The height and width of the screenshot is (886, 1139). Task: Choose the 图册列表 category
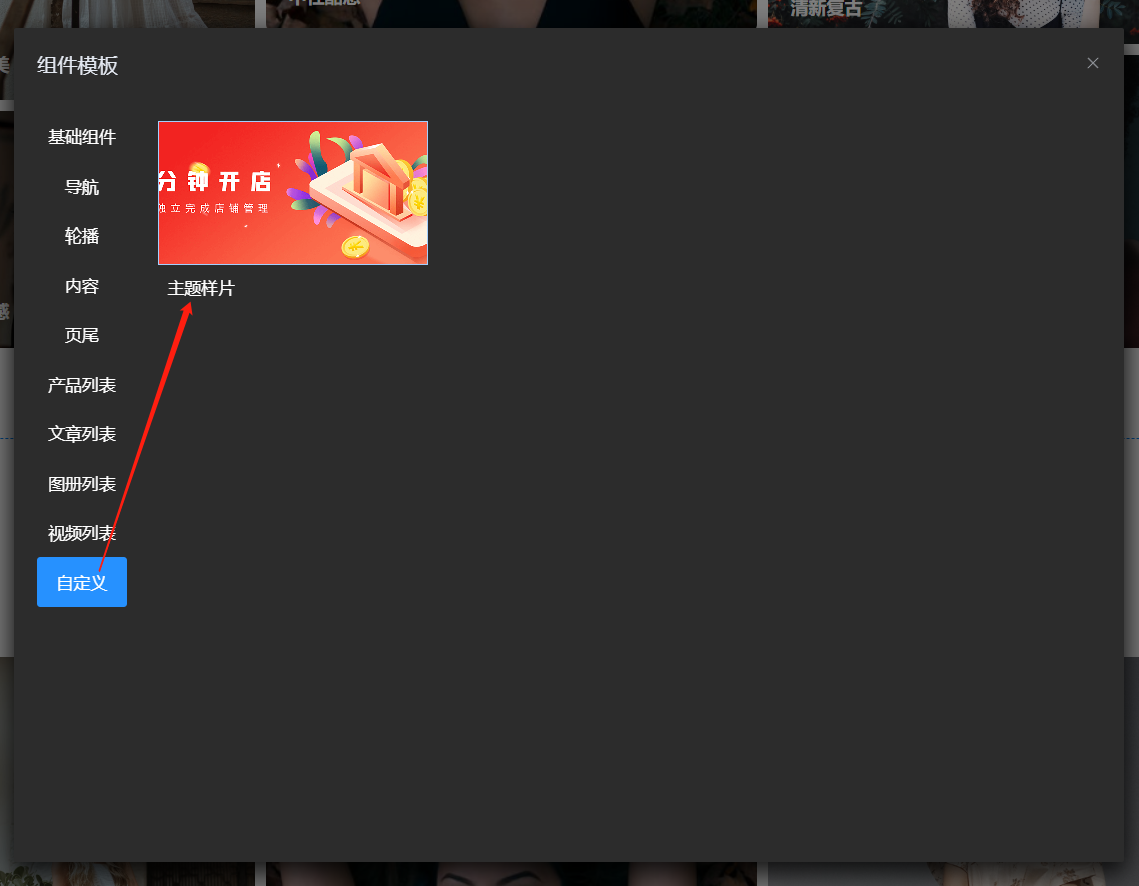pyautogui.click(x=81, y=484)
